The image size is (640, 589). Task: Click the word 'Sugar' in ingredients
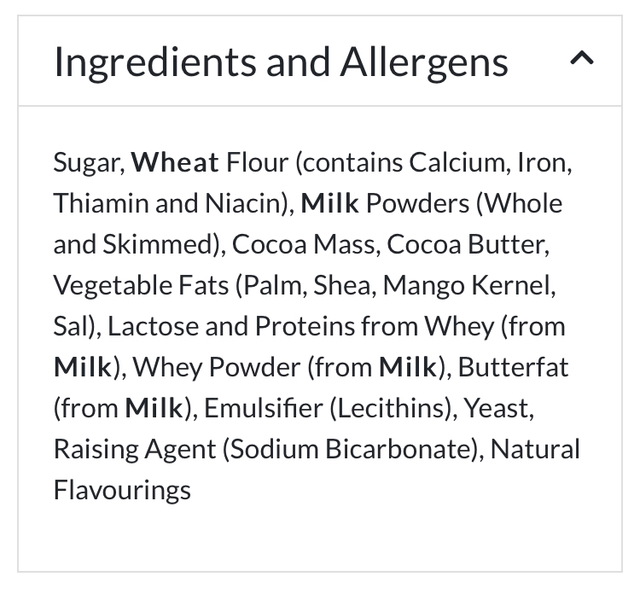87,162
